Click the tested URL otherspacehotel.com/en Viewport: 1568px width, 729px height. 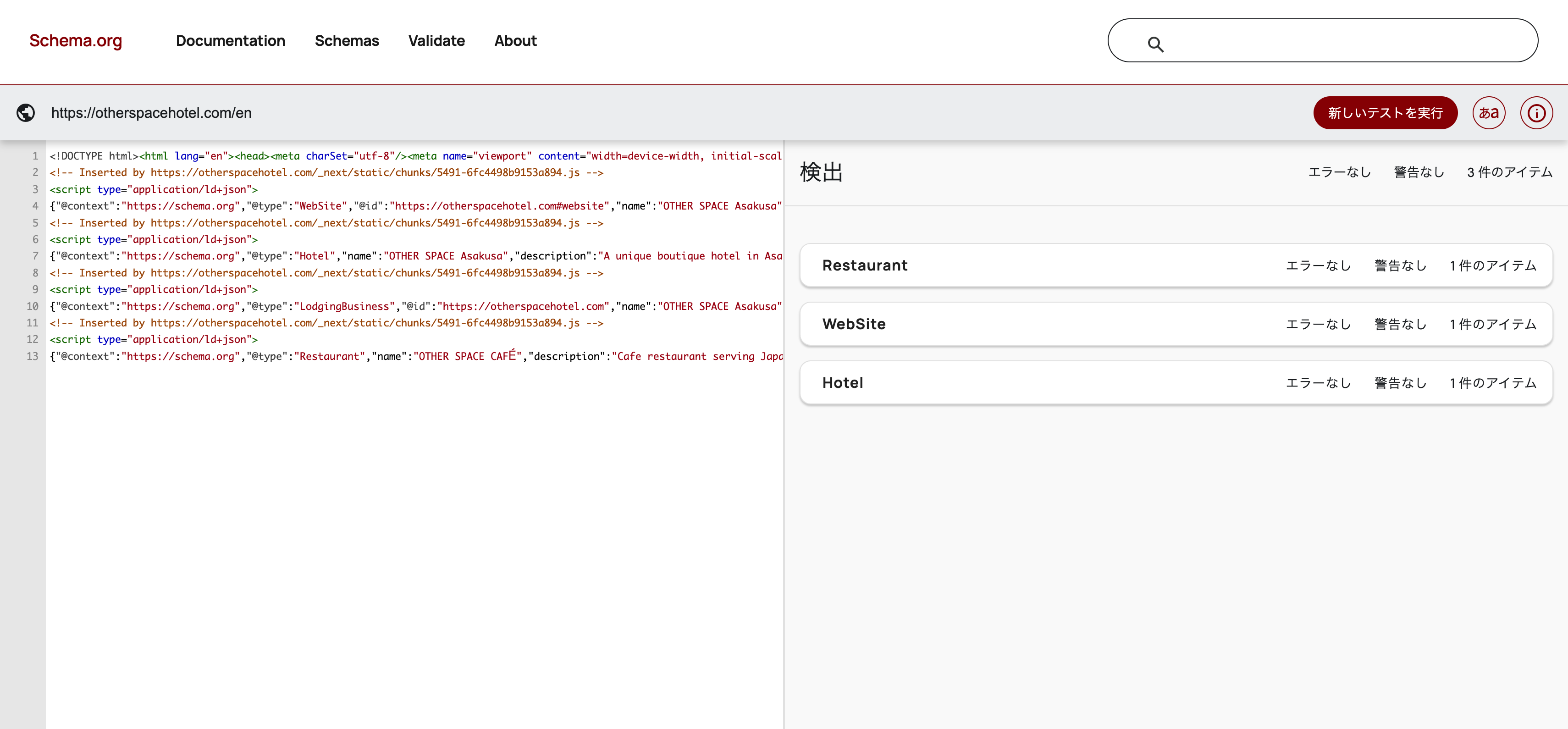[151, 113]
